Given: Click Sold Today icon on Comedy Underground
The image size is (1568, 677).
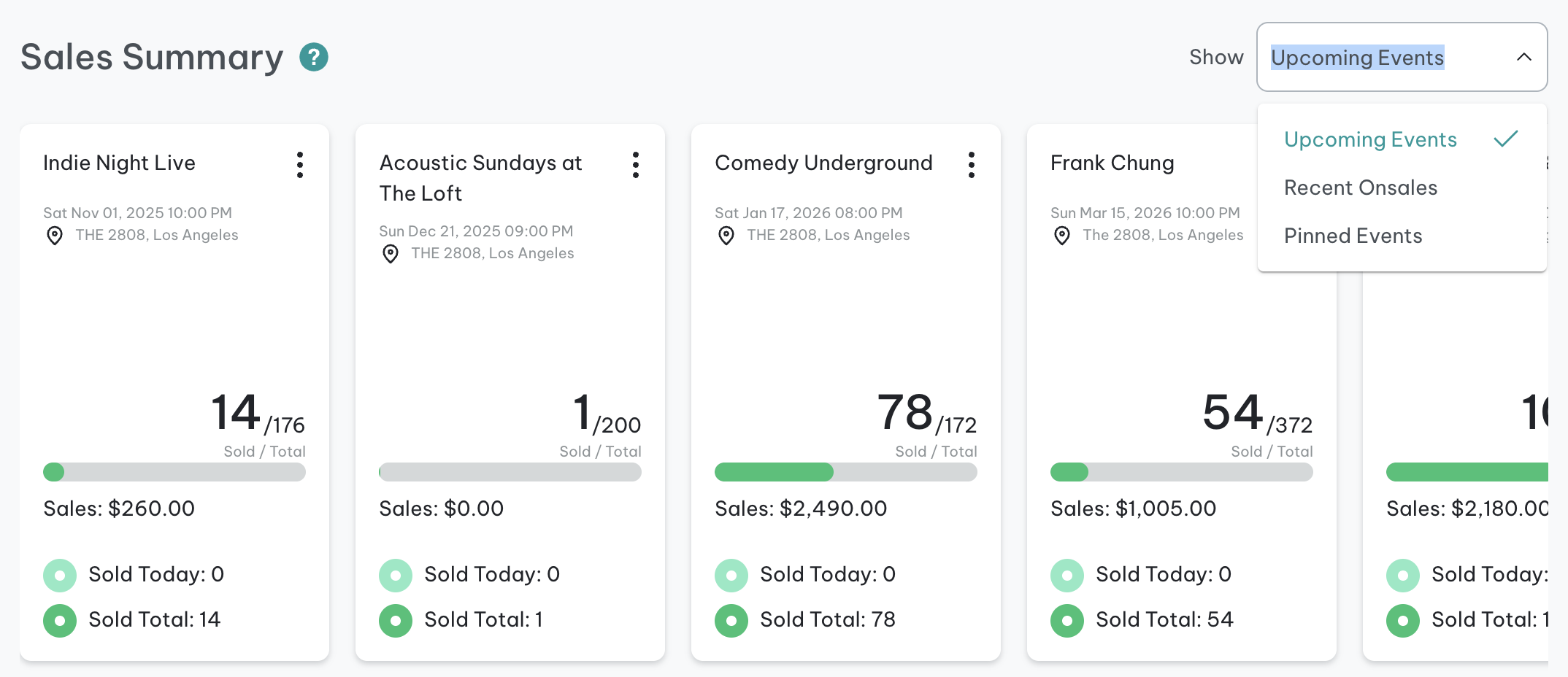Looking at the screenshot, I should 731,576.
